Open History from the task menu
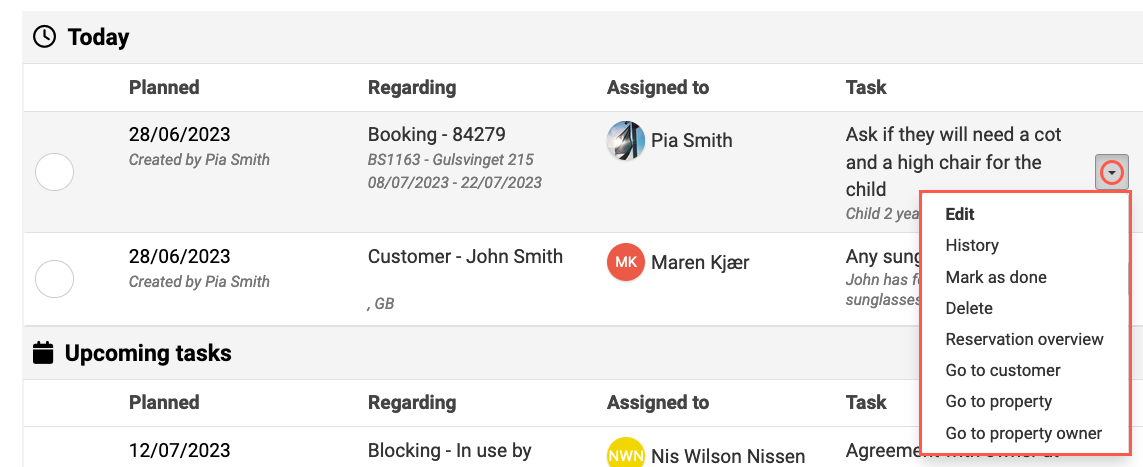Image resolution: width=1143 pixels, height=467 pixels. 972,246
